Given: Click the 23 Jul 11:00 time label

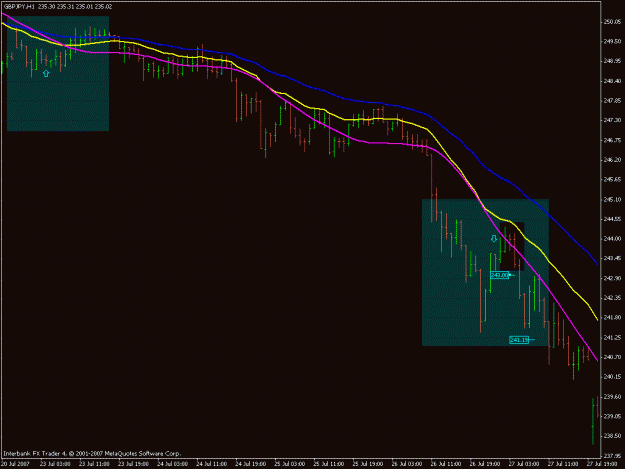Looking at the screenshot, I should point(94,464).
